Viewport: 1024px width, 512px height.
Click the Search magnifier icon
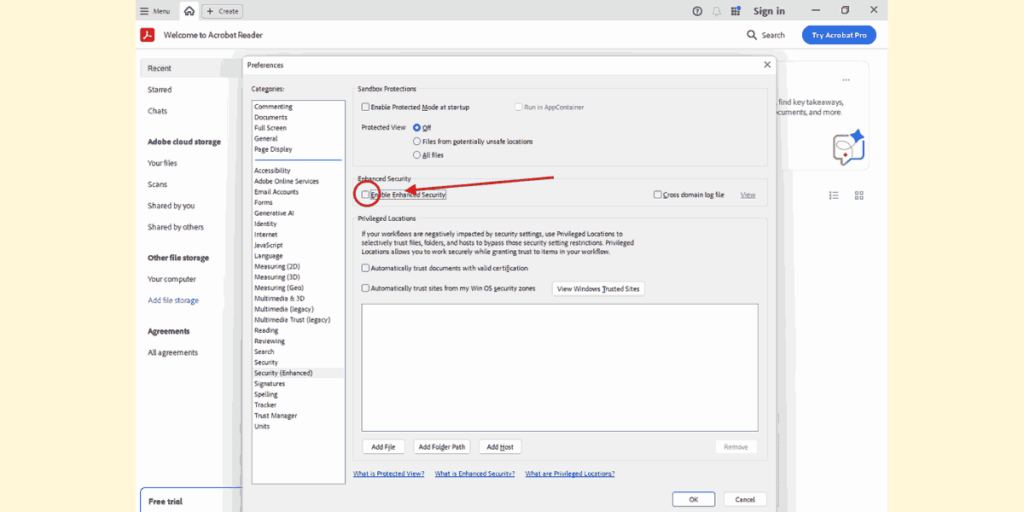click(752, 35)
